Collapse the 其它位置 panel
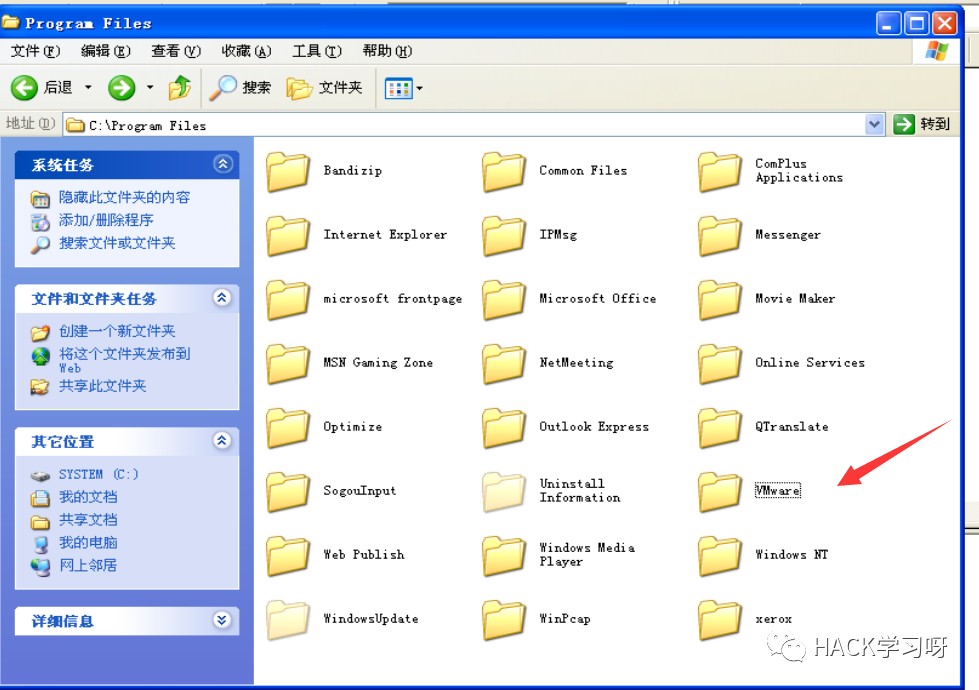979x690 pixels. click(222, 440)
